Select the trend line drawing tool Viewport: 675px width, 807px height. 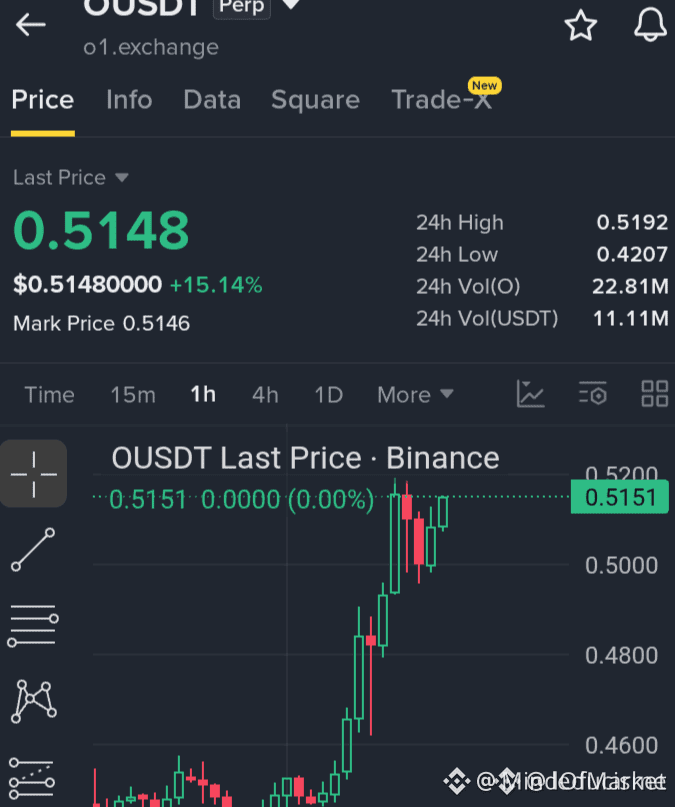pyautogui.click(x=33, y=549)
